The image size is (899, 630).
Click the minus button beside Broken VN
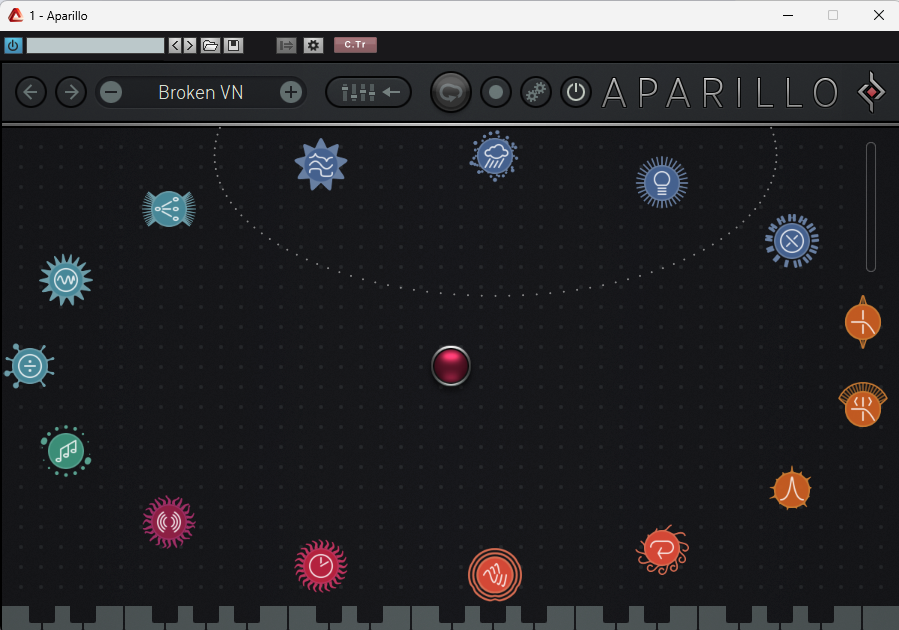tap(111, 92)
